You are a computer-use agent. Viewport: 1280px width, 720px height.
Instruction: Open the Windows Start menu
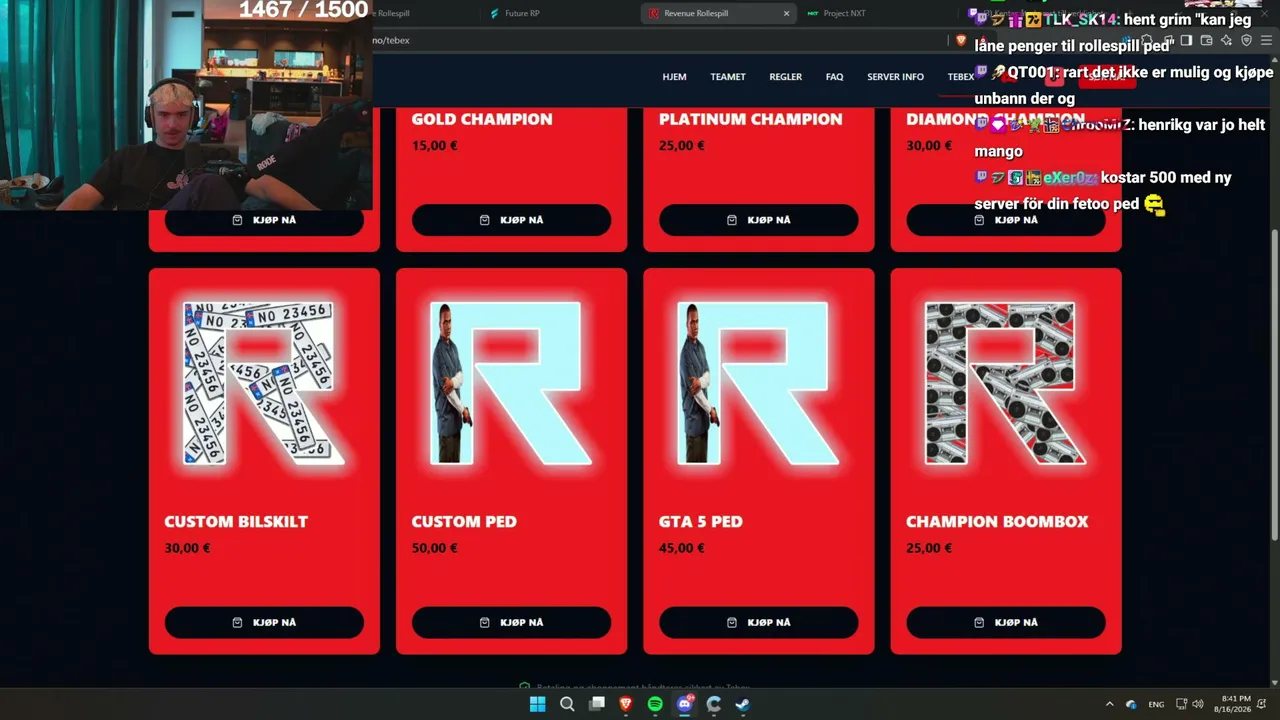pyautogui.click(x=537, y=704)
